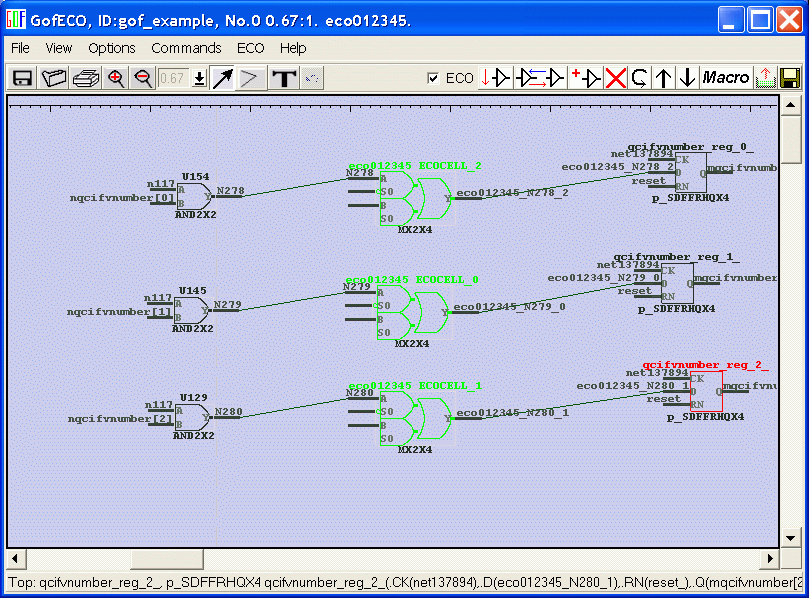
Task: Click the print toolbar icon
Action: (x=86, y=78)
